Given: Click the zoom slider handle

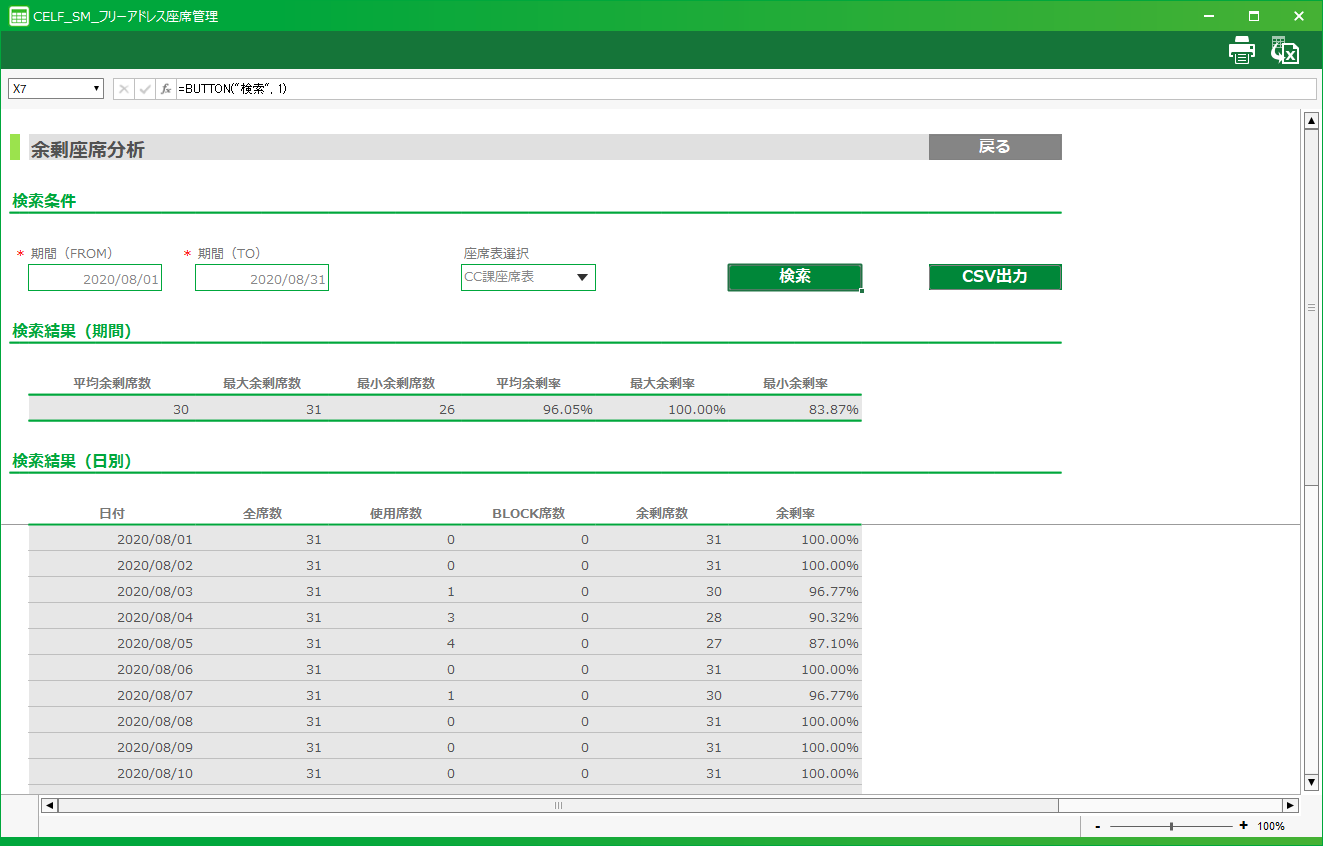Looking at the screenshot, I should tap(1171, 826).
